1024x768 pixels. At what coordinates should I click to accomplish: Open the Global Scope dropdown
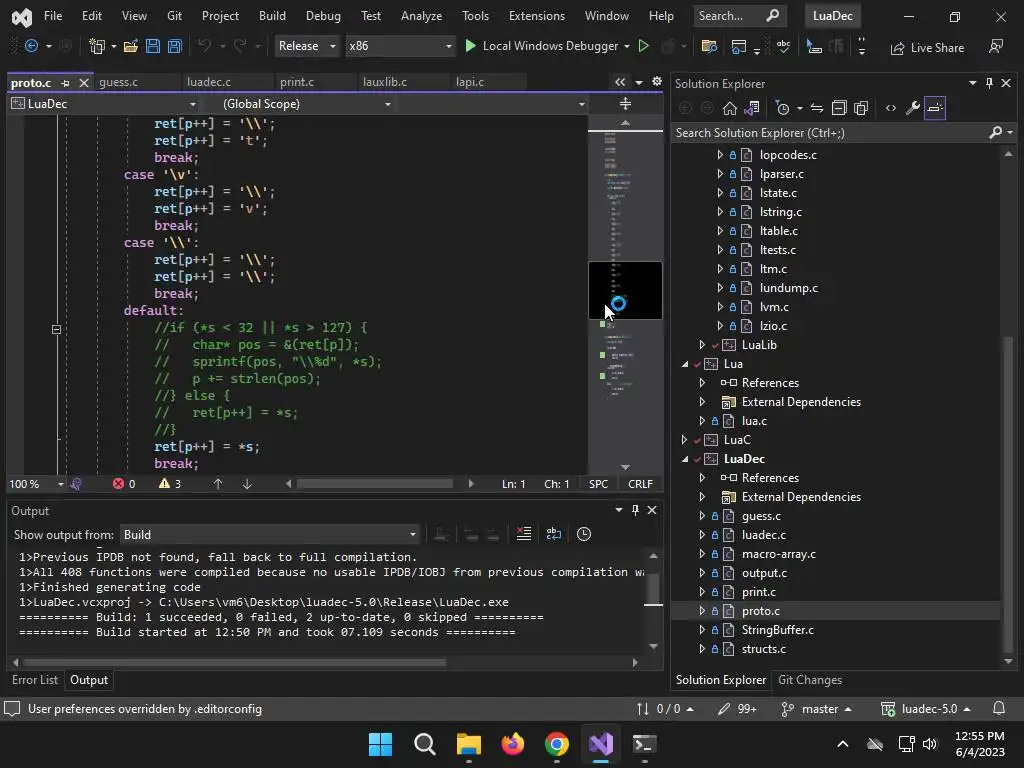305,104
